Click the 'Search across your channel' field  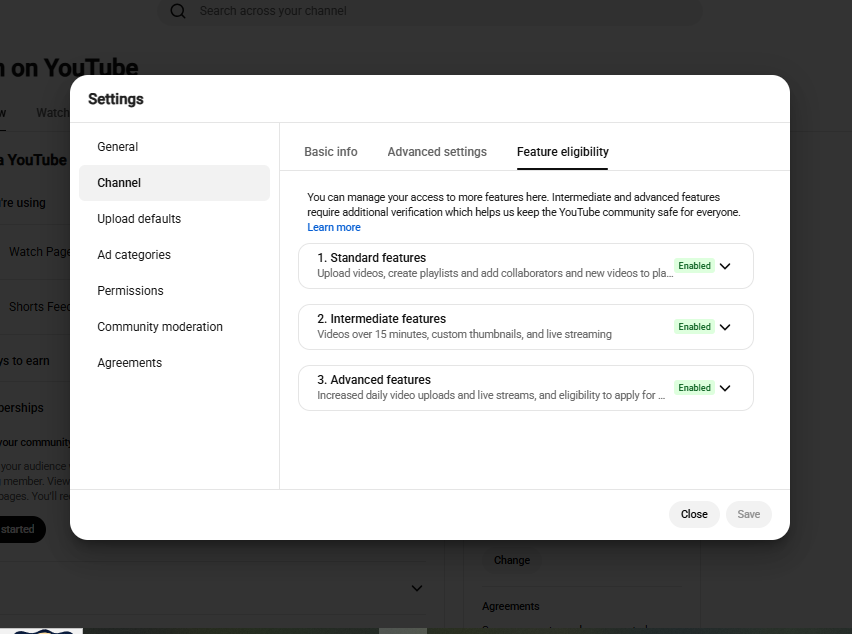tap(429, 11)
